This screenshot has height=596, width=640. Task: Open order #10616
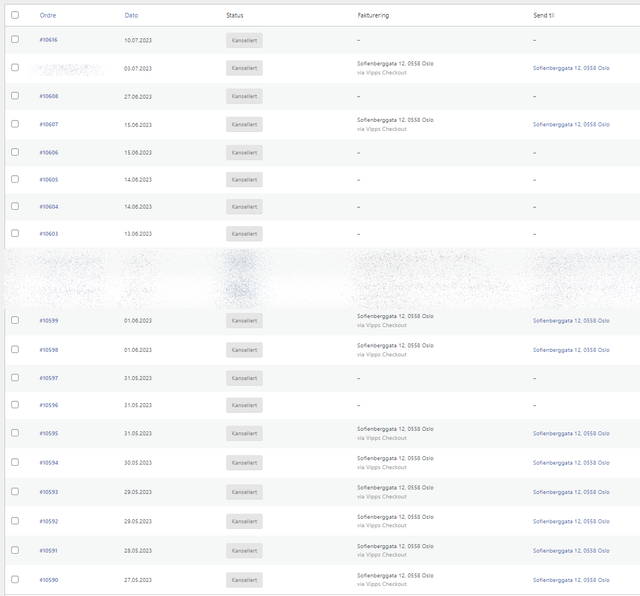pos(49,40)
